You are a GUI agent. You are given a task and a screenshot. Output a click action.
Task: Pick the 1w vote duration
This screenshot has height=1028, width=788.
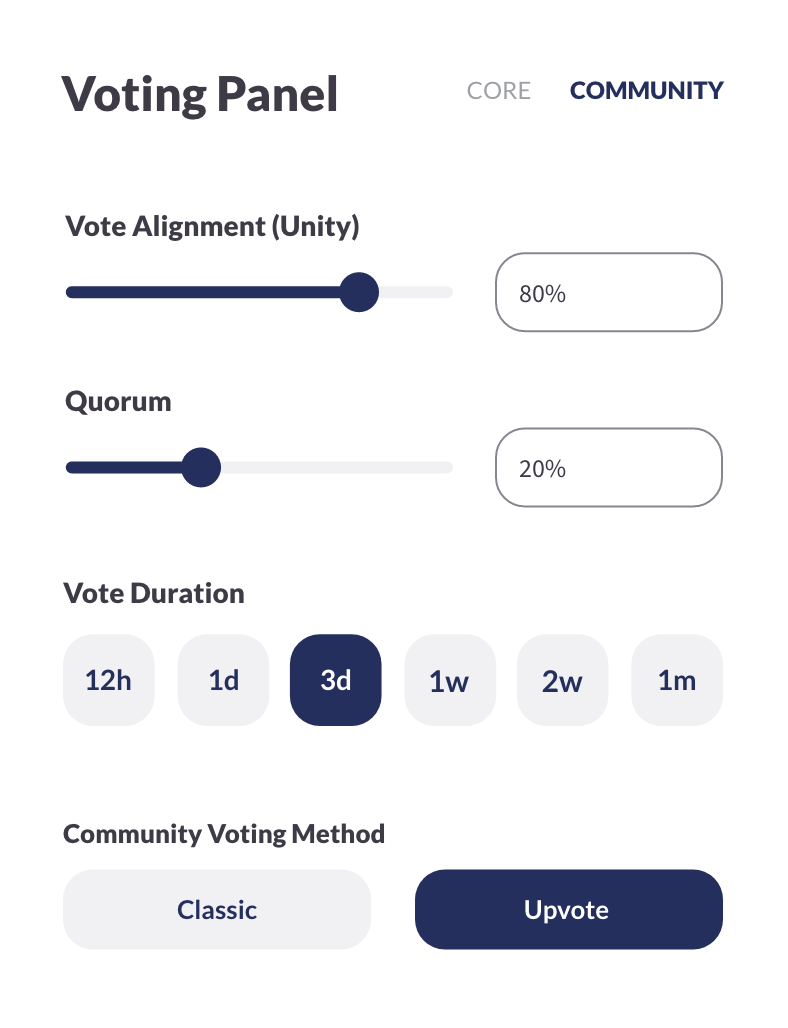tap(450, 680)
